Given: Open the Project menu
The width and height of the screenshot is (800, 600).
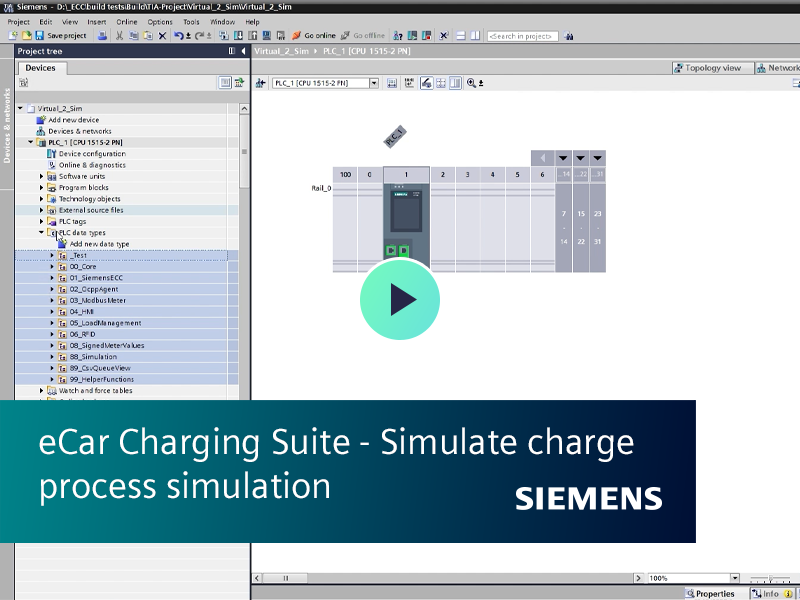Looking at the screenshot, I should pyautogui.click(x=18, y=22).
